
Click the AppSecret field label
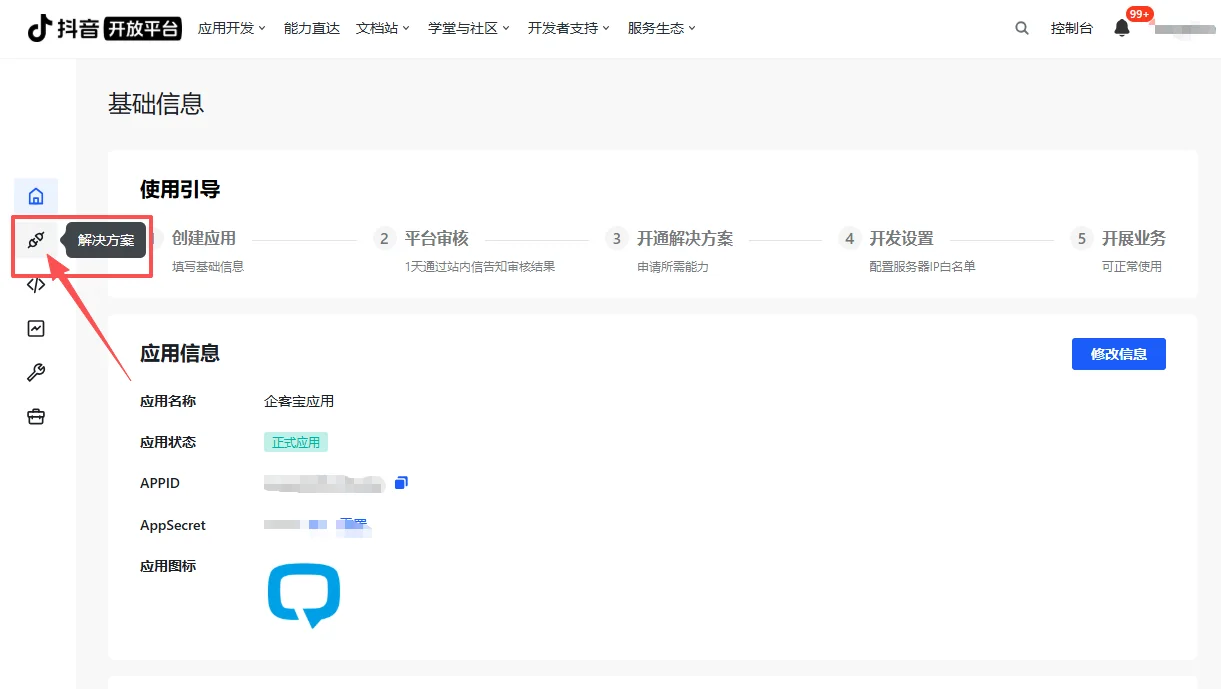pos(173,525)
